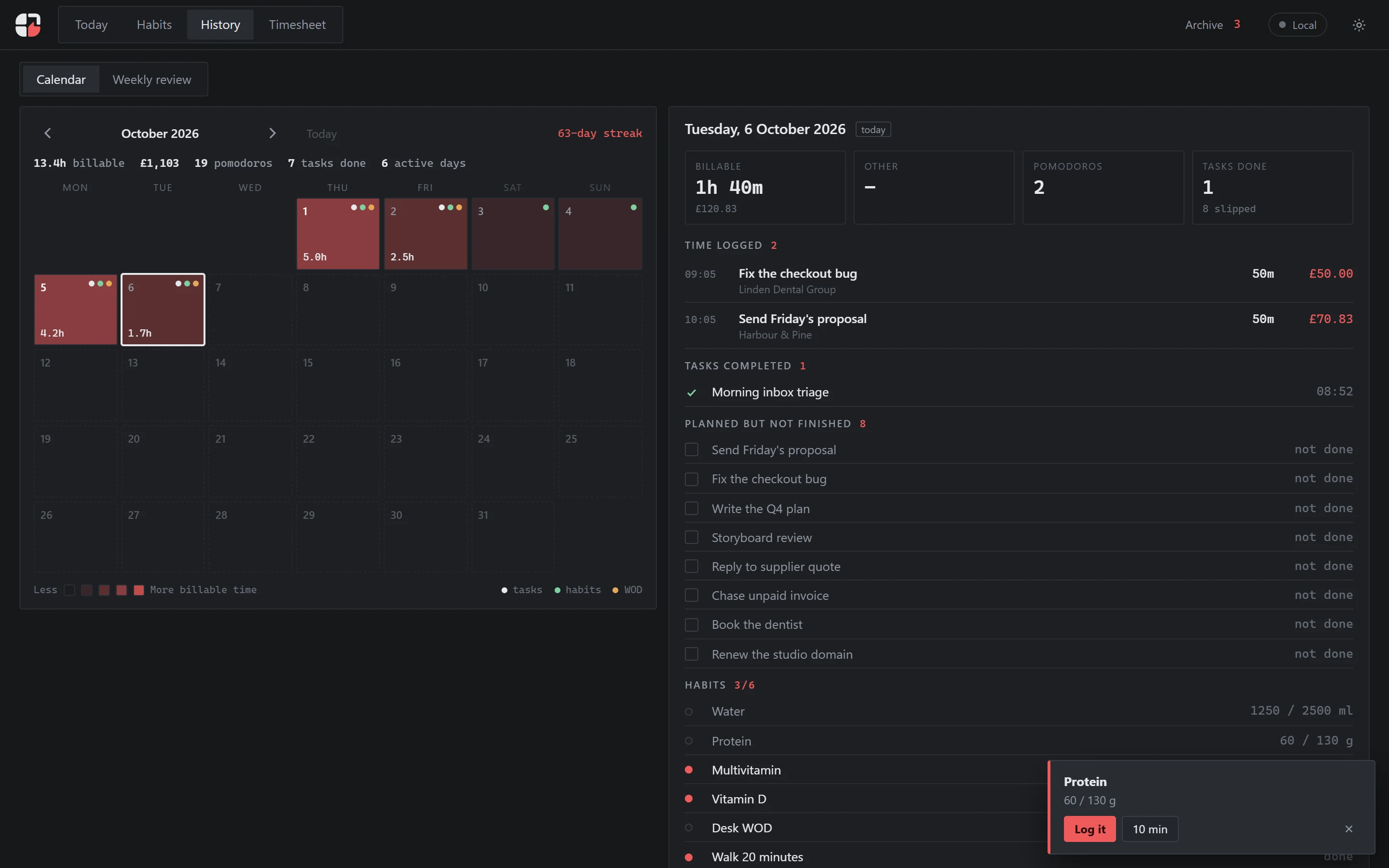Go to previous month arrow
Image resolution: width=1389 pixels, height=868 pixels.
pos(48,133)
